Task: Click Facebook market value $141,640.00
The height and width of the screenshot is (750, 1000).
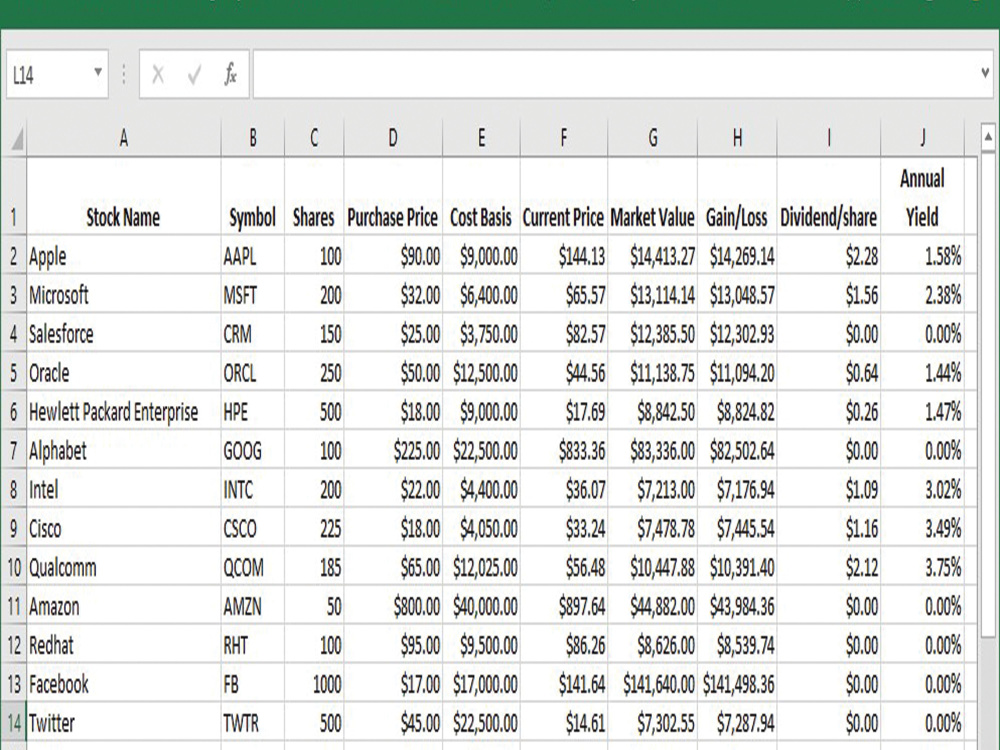Action: [652, 684]
